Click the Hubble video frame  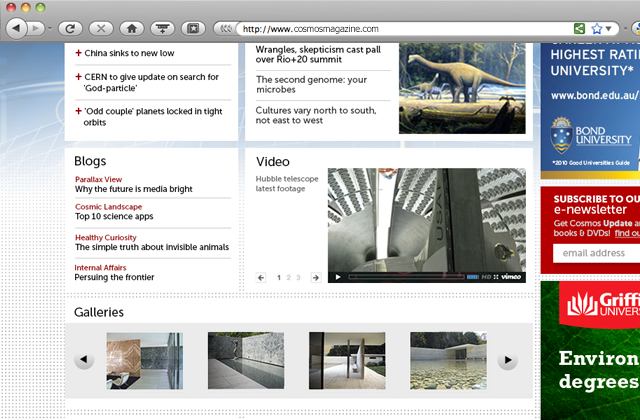(x=427, y=220)
